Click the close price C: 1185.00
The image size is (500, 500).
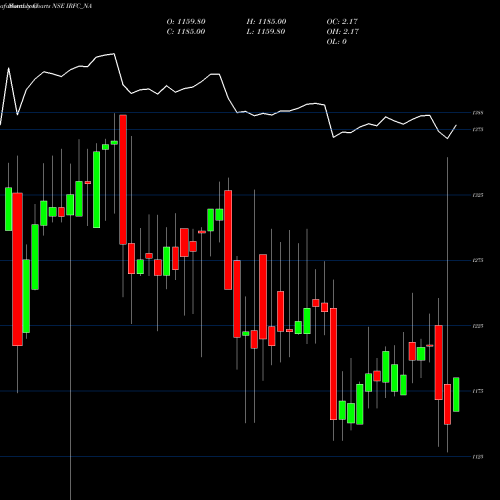[186, 32]
